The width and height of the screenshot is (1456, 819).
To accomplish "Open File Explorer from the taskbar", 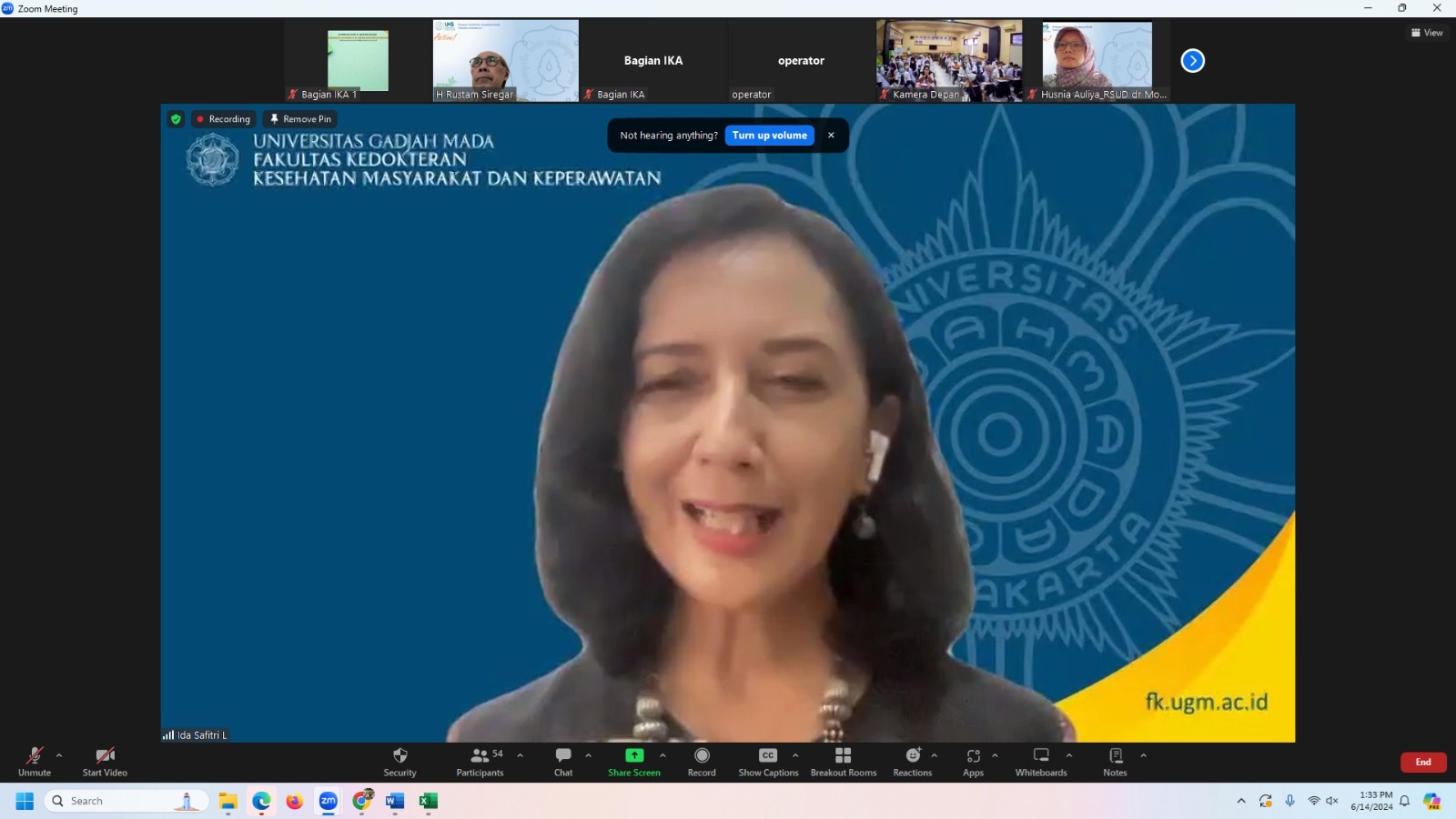I will coord(227,801).
